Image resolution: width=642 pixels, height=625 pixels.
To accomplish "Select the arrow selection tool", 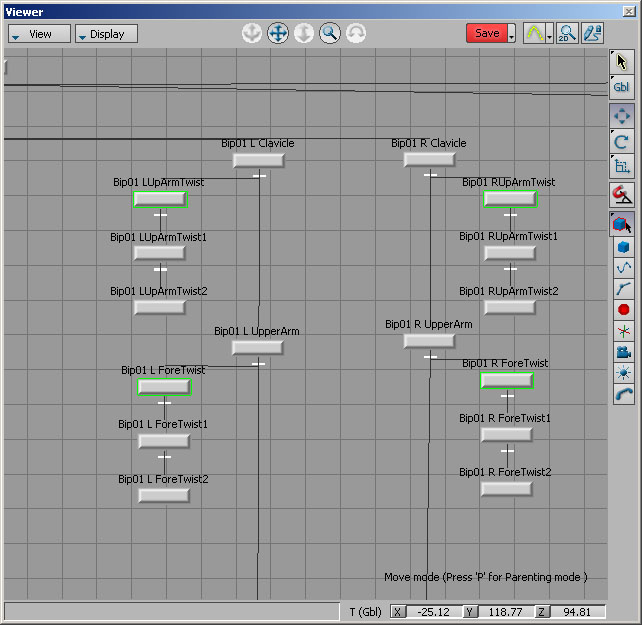I will pyautogui.click(x=622, y=62).
